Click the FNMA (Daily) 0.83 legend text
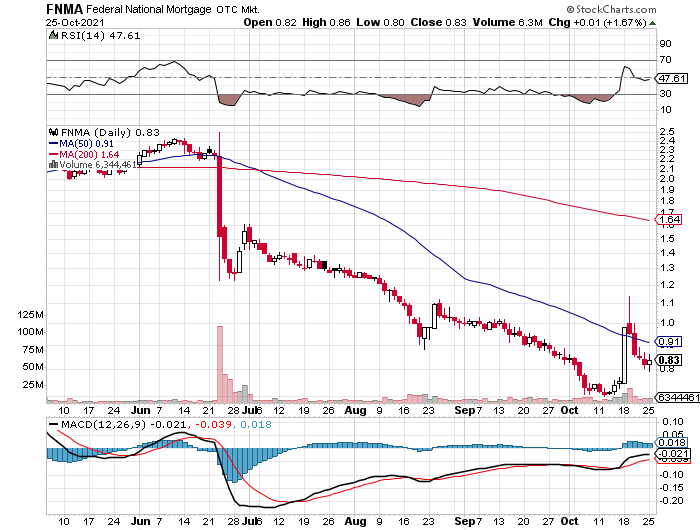 point(110,132)
